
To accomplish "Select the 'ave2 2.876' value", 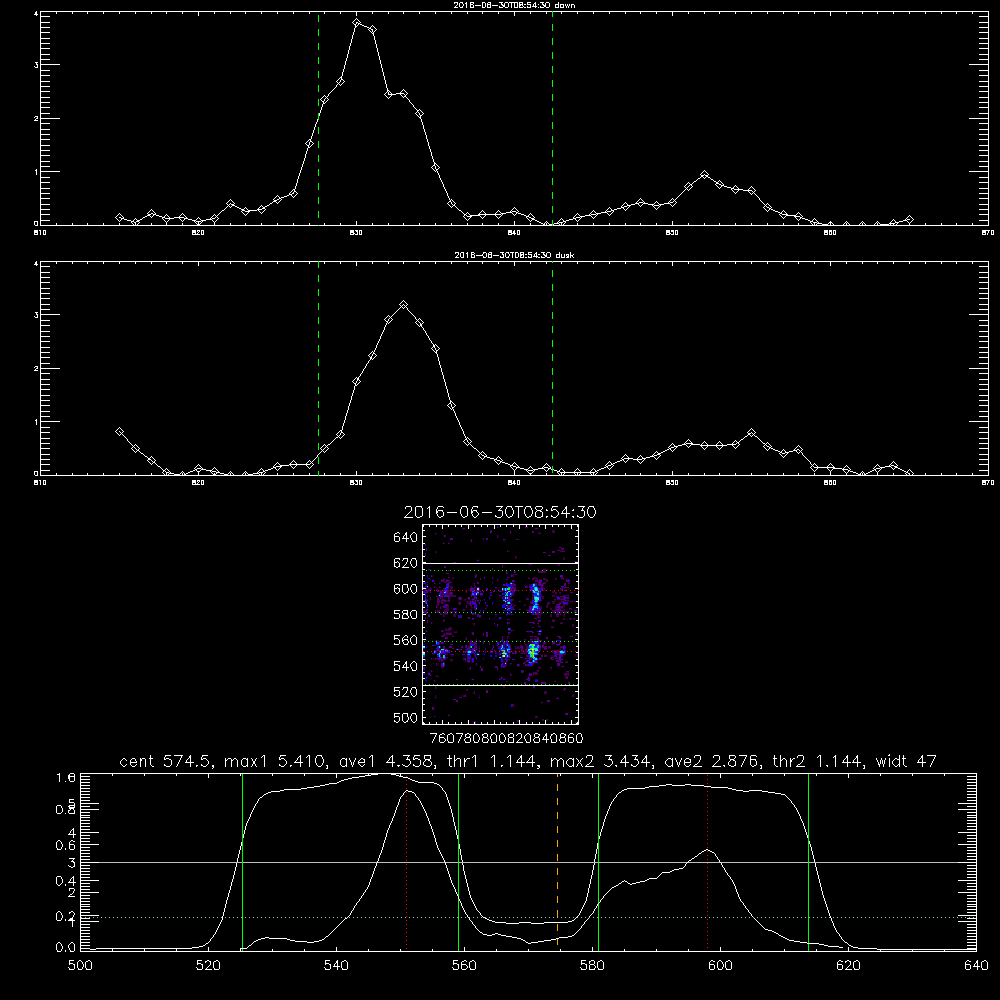I will tap(710, 761).
